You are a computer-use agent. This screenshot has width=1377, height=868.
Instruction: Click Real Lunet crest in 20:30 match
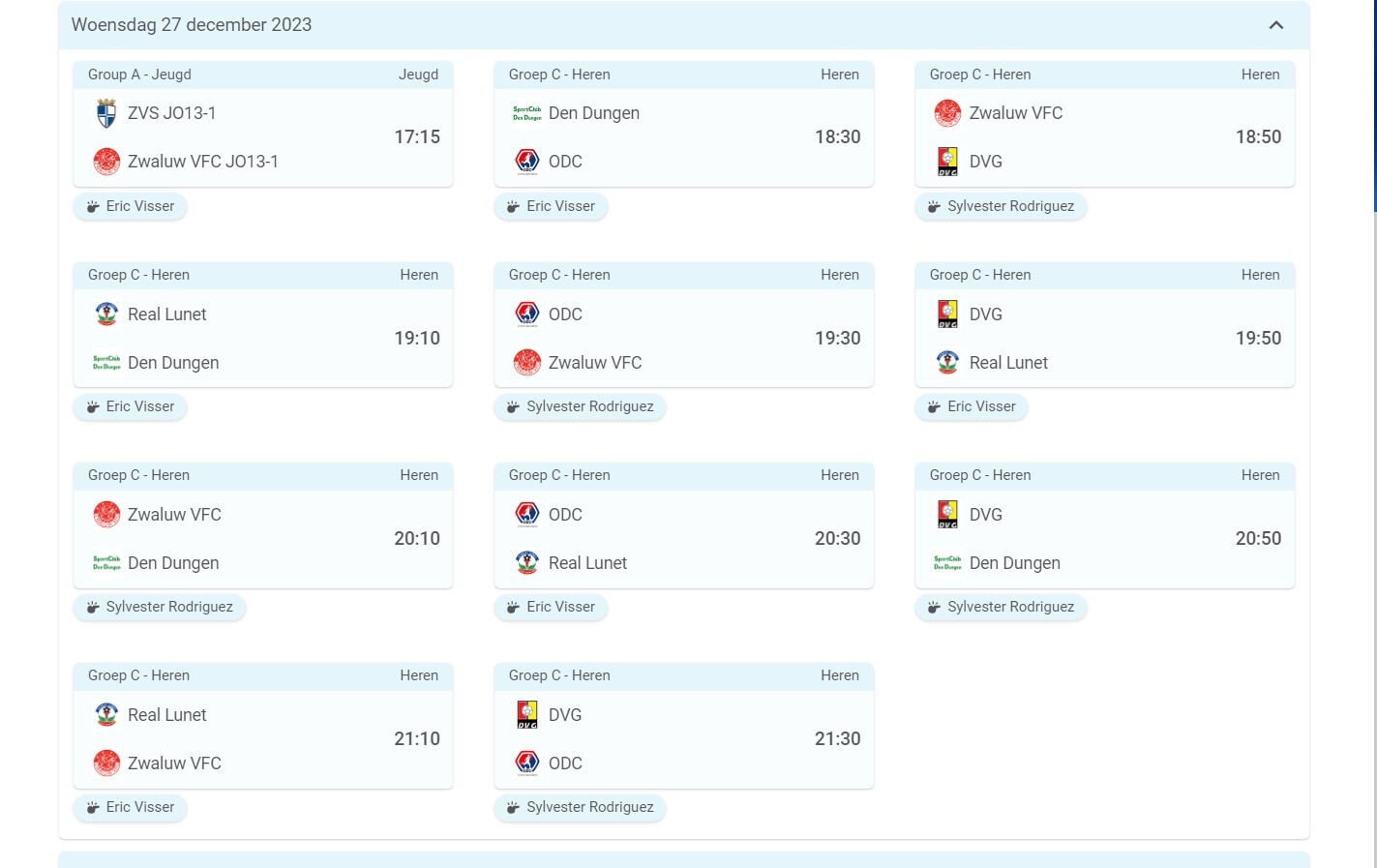tap(527, 563)
